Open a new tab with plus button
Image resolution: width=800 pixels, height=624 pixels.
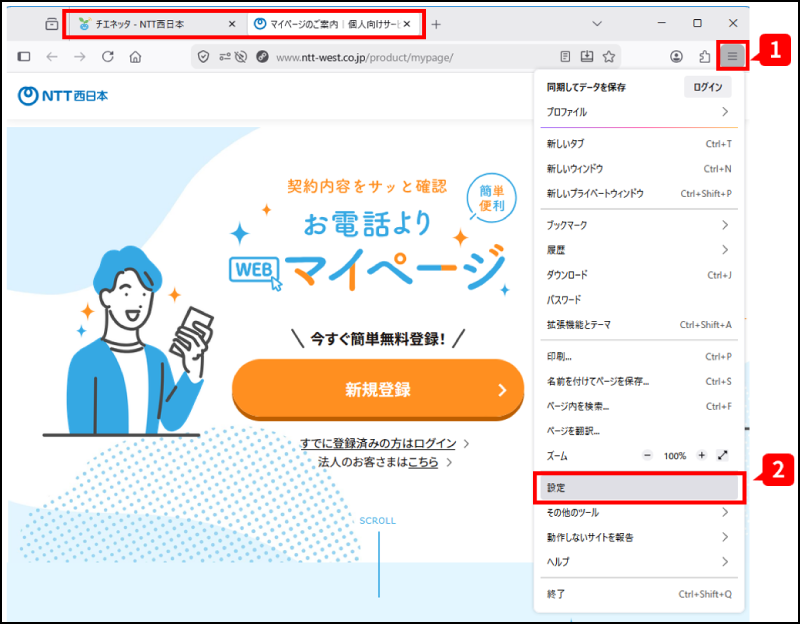click(436, 24)
